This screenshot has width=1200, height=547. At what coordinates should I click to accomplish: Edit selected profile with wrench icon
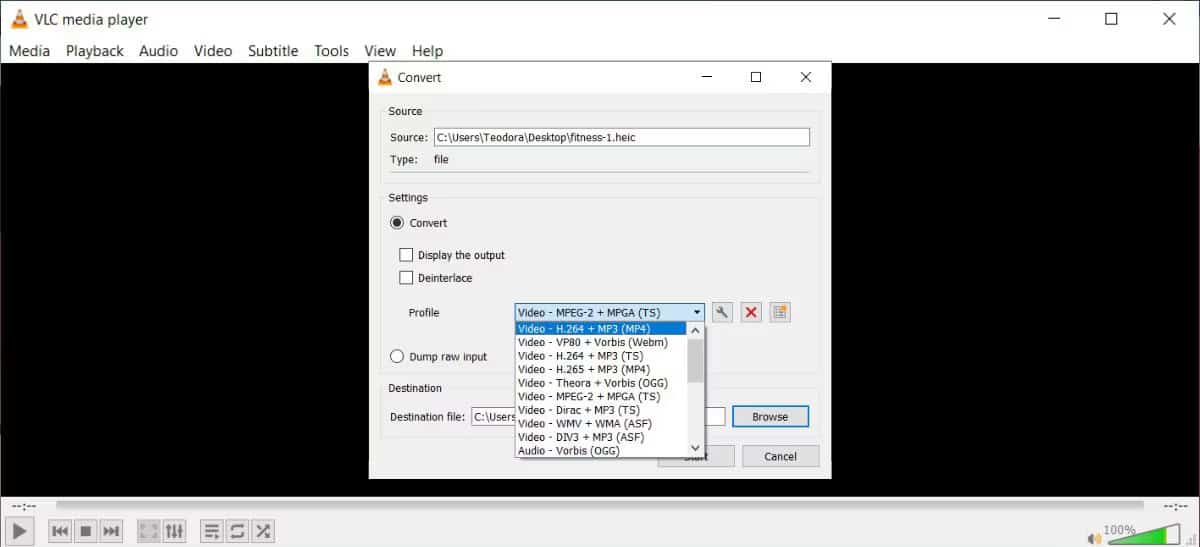722,313
